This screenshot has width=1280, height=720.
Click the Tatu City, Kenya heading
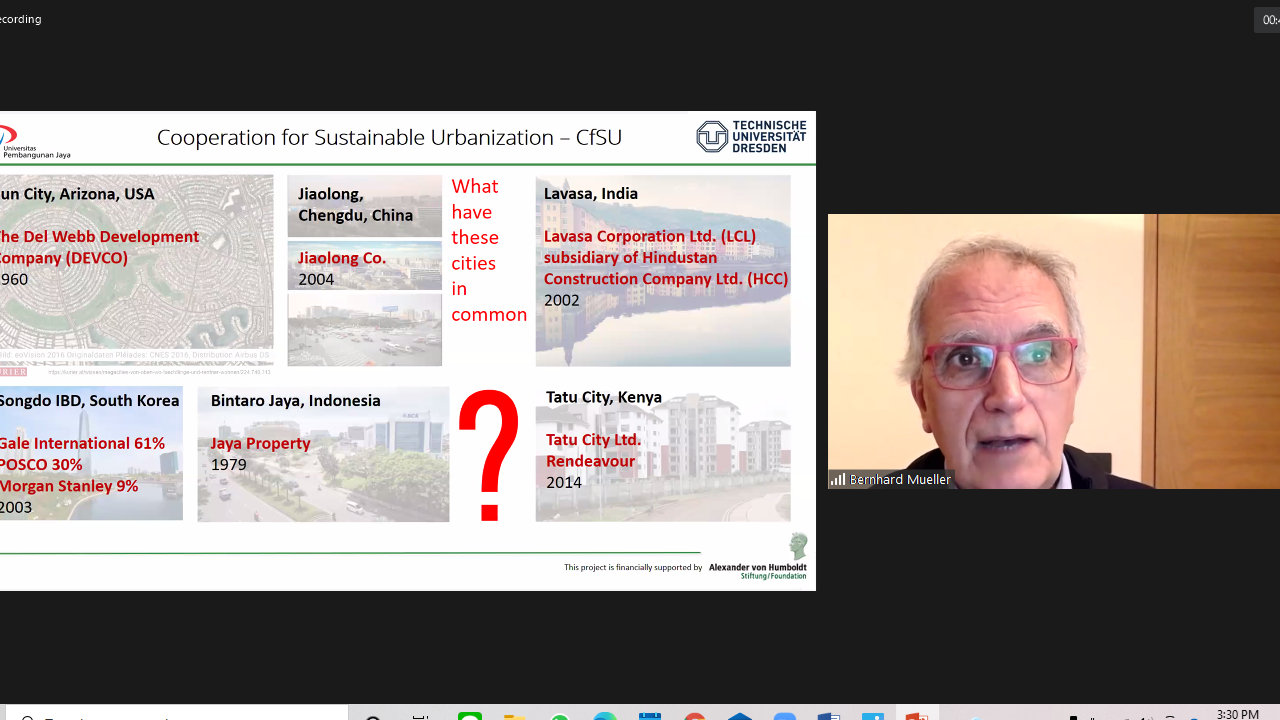[x=604, y=398]
